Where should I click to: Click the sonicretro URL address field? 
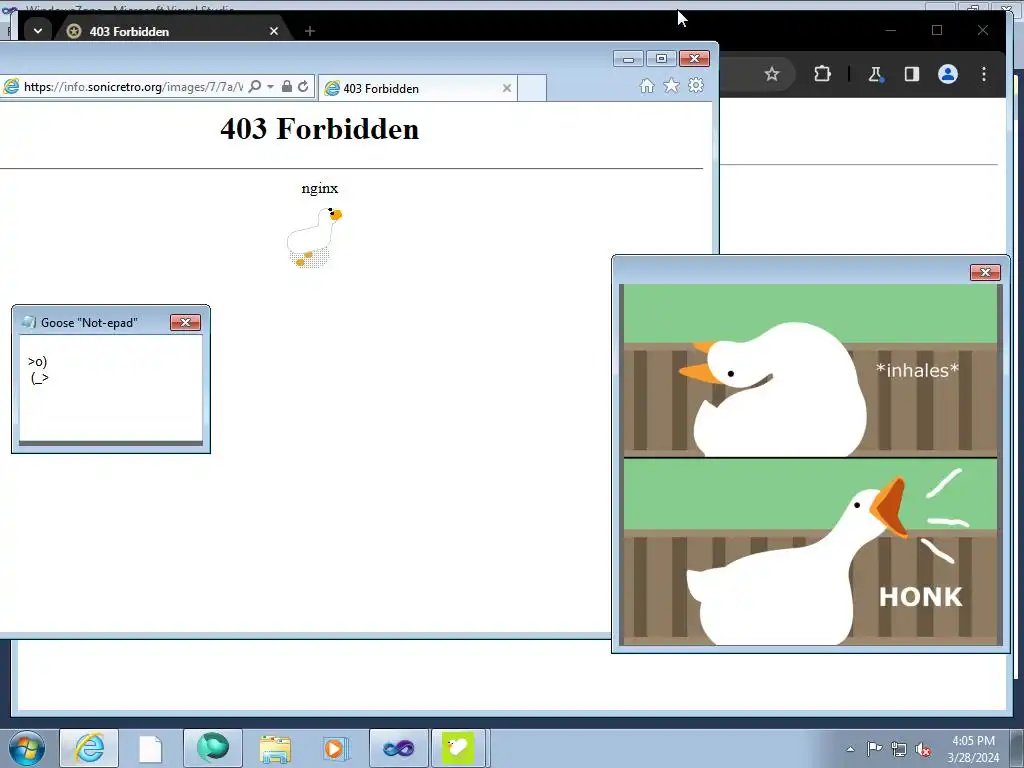[133, 86]
